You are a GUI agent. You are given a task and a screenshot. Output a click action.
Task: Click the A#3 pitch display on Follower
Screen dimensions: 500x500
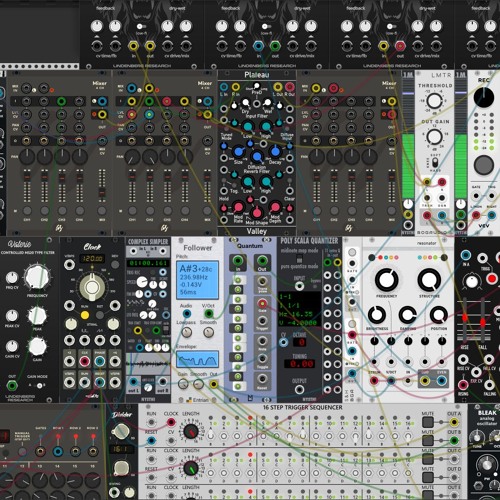click(197, 280)
